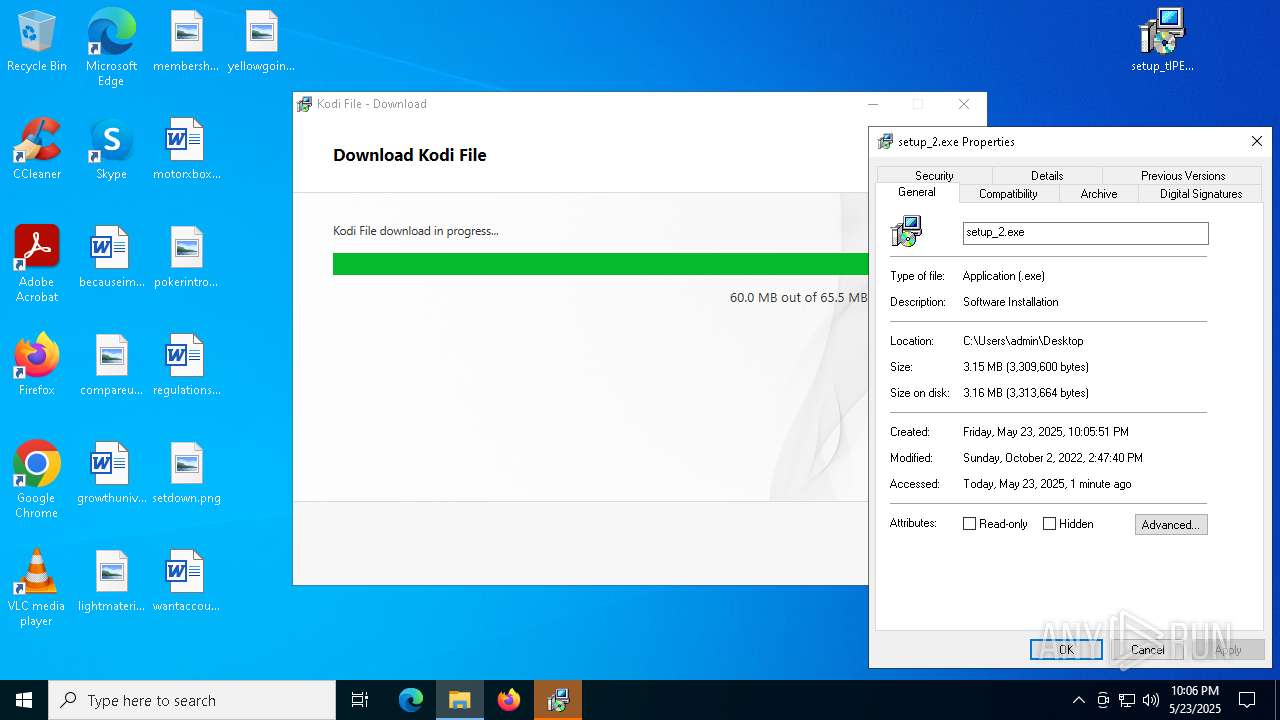Viewport: 1280px width, 720px height.
Task: Switch to the Security tab
Action: [934, 175]
